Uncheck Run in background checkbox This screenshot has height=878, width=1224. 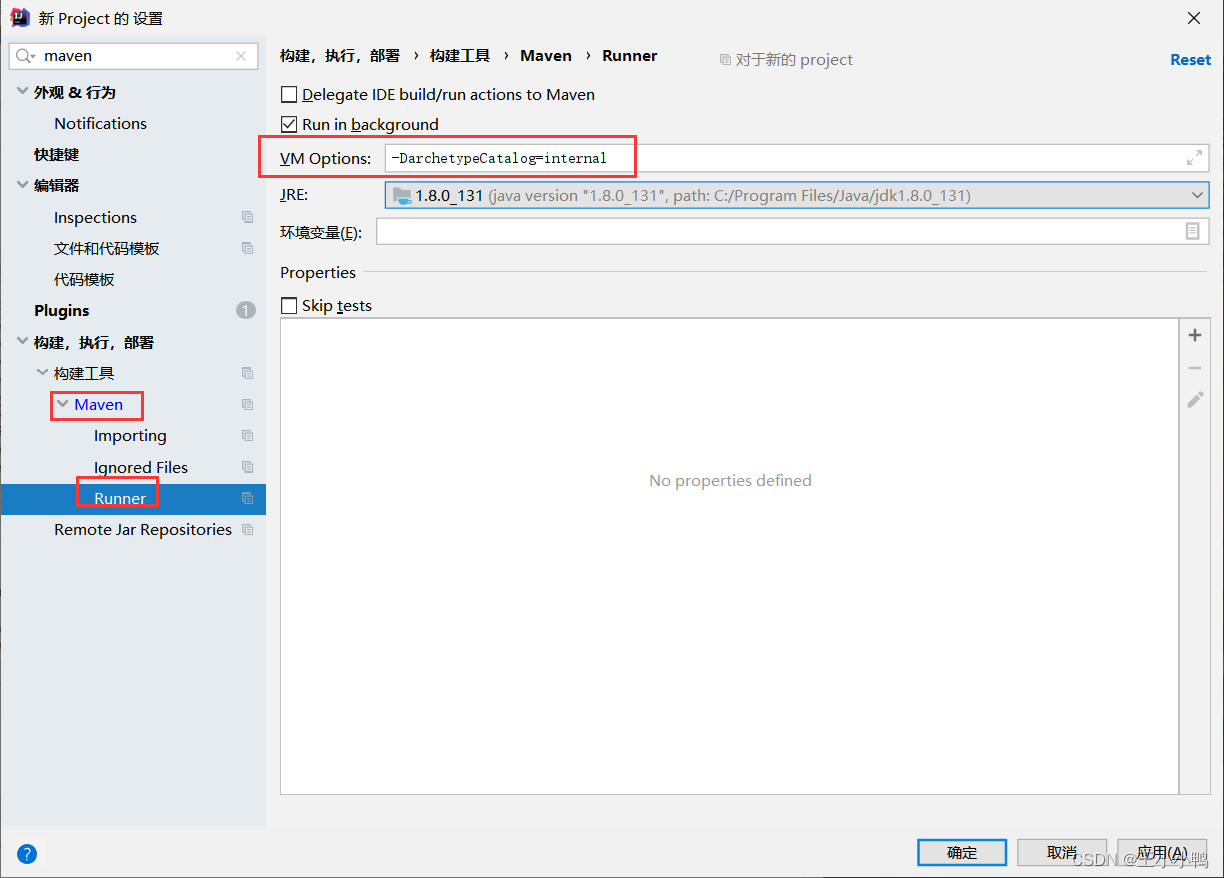coord(289,124)
